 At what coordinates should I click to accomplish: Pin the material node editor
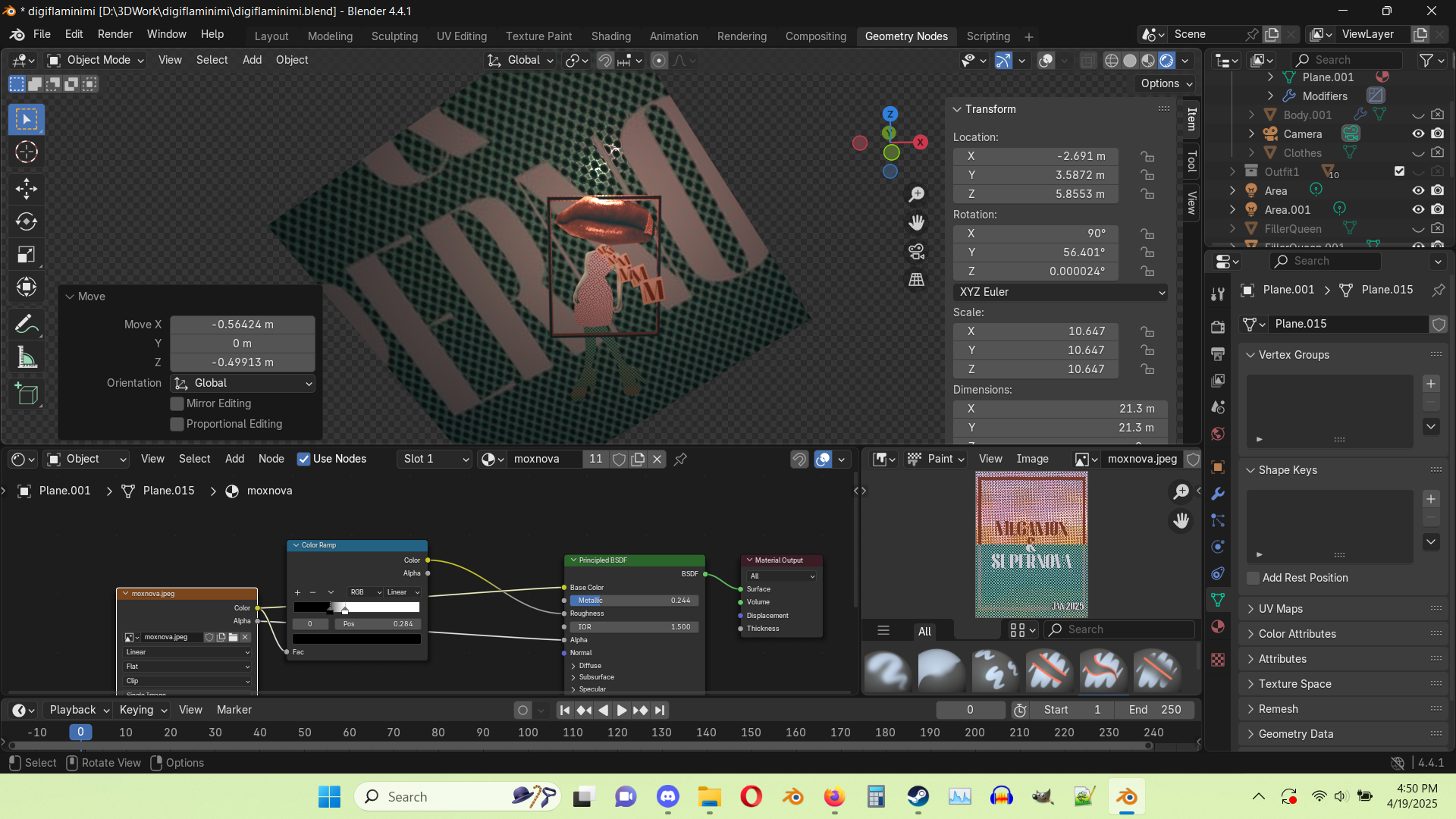click(680, 459)
